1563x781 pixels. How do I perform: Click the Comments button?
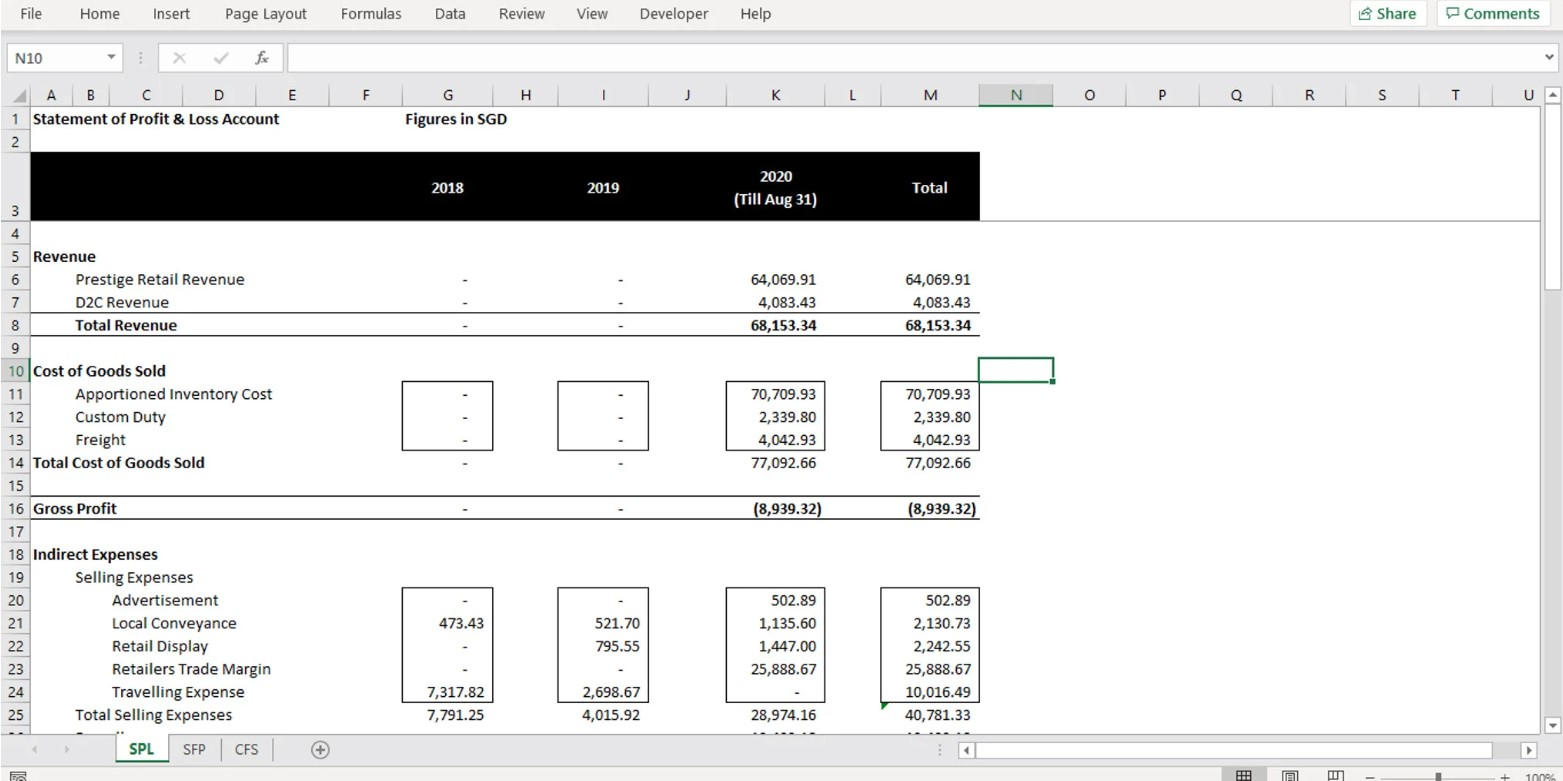[1493, 14]
